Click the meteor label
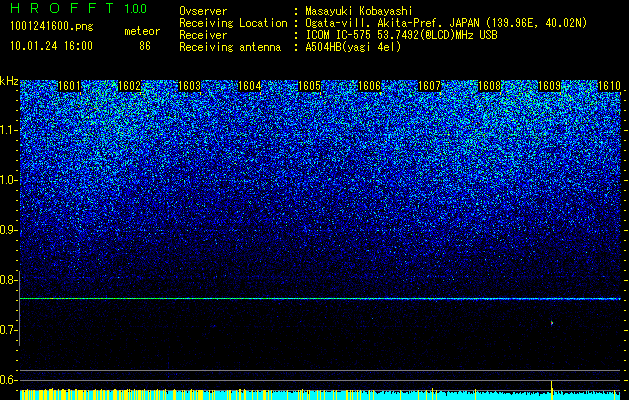The height and width of the screenshot is (400, 629). 142,31
